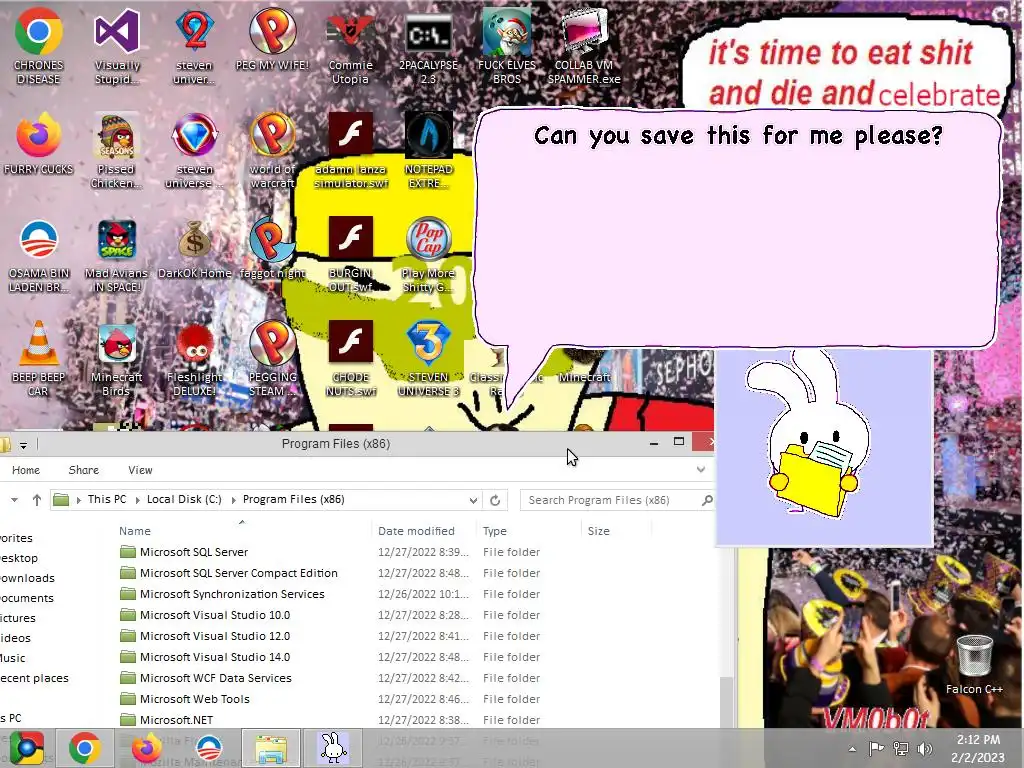The height and width of the screenshot is (768, 1024).
Task: Open the volume control in system tray
Action: (x=925, y=748)
